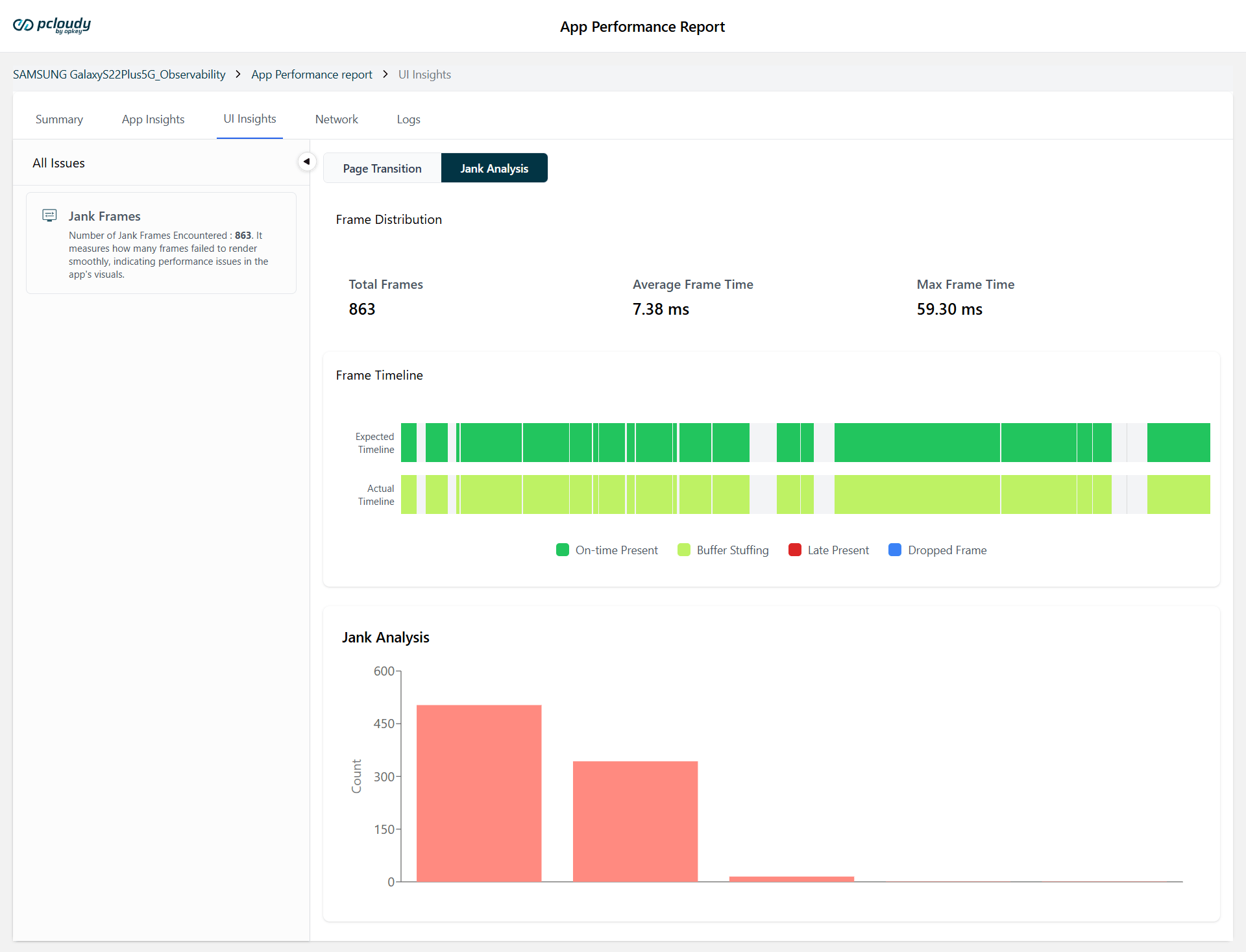Click the Max Frame Time value 59.30 ms
The width and height of the screenshot is (1246, 952).
pos(949,309)
